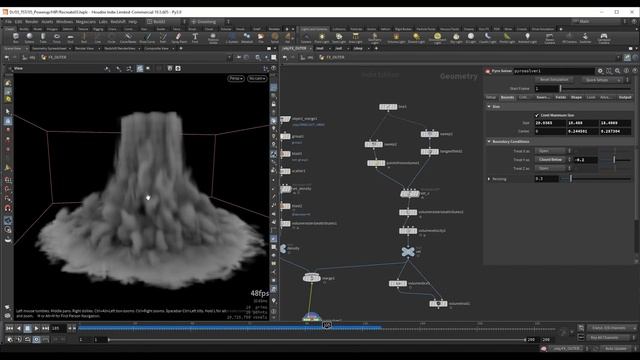Select the Volume Light shelf tool
The image size is (640, 360).
pyautogui.click(x=396, y=38)
